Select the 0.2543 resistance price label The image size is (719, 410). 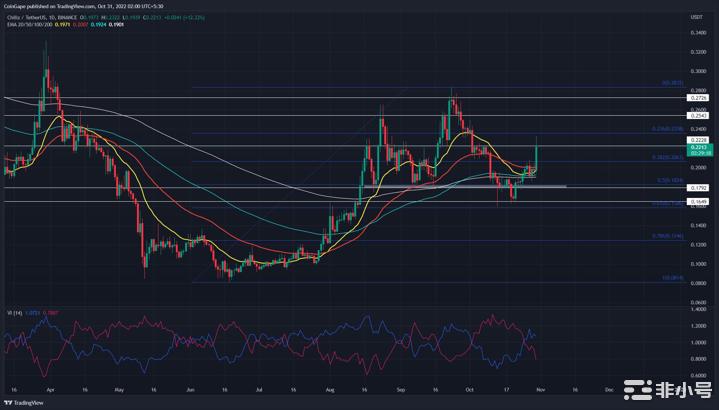pos(699,116)
